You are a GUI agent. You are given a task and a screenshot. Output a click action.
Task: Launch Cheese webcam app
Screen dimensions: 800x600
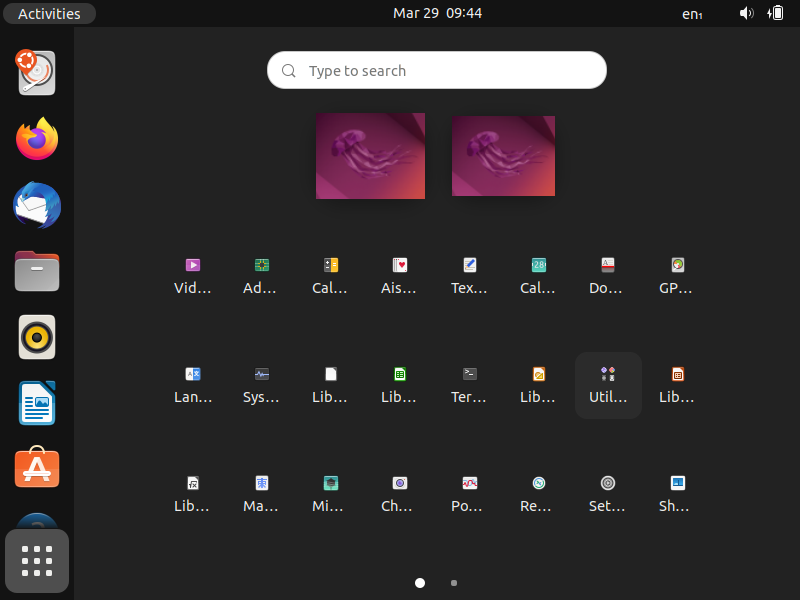coord(399,494)
